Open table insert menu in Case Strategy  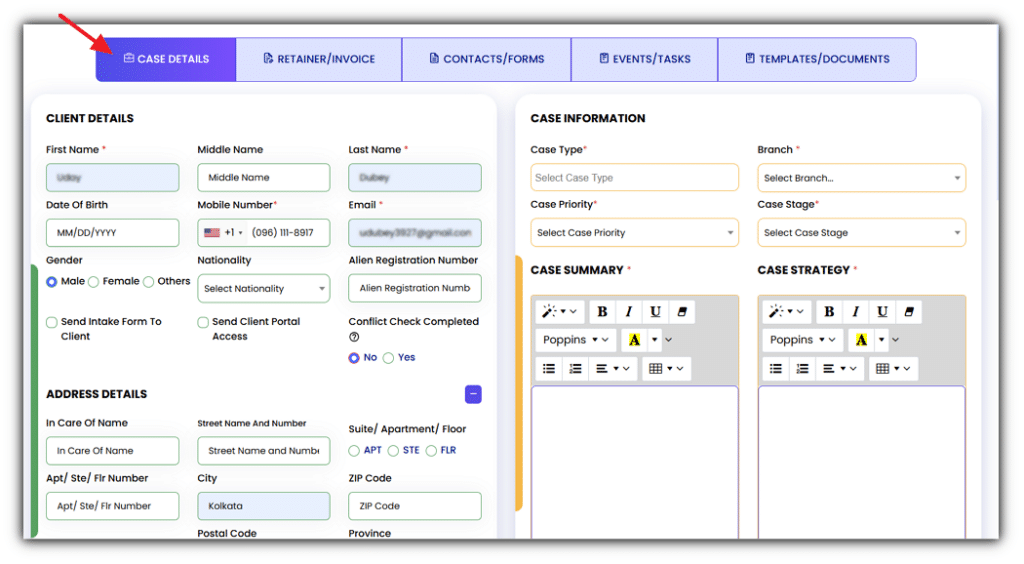pyautogui.click(x=892, y=368)
